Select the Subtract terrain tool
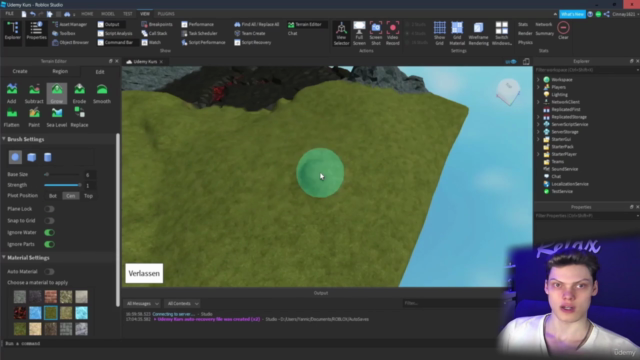Screen dimensions: 640x360 pos(34,93)
